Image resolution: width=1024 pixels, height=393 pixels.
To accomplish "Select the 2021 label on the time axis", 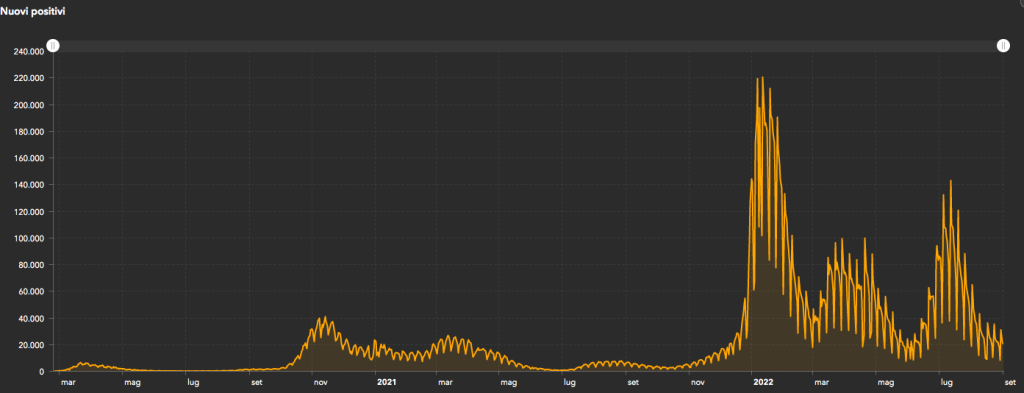I will coord(387,381).
